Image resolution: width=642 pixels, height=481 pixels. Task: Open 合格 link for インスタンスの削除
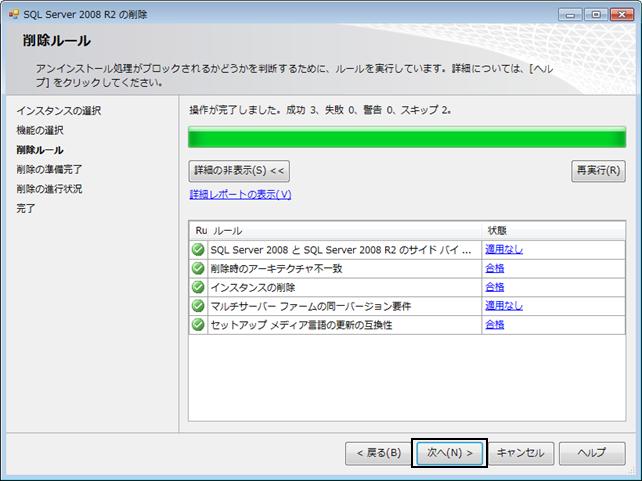pyautogui.click(x=495, y=287)
